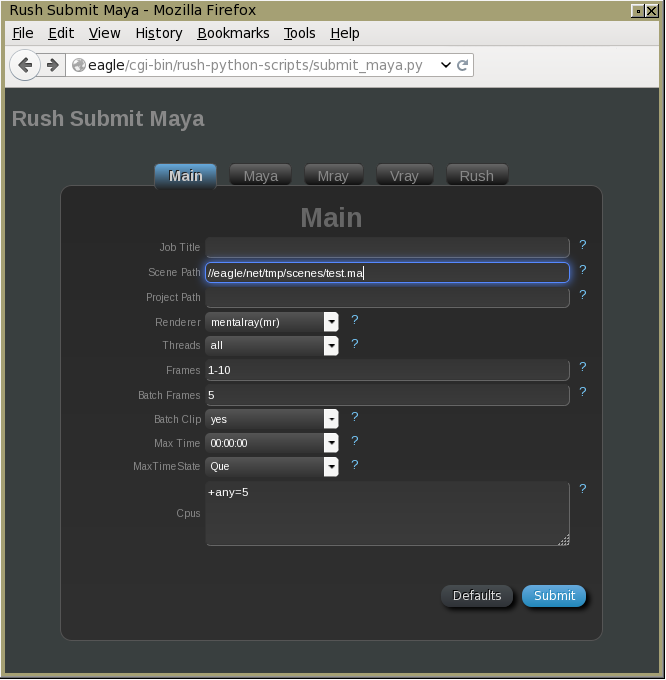The height and width of the screenshot is (680, 666).
Task: Click the browser address bar URL
Action: click(255, 65)
